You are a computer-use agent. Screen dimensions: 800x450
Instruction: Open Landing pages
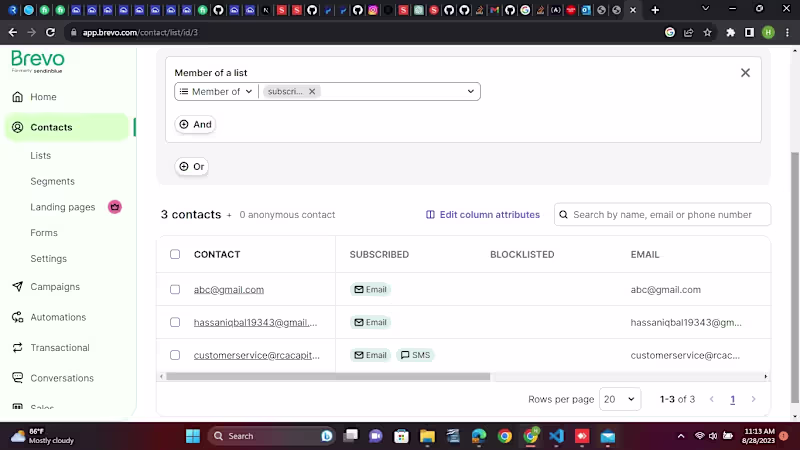pos(62,207)
